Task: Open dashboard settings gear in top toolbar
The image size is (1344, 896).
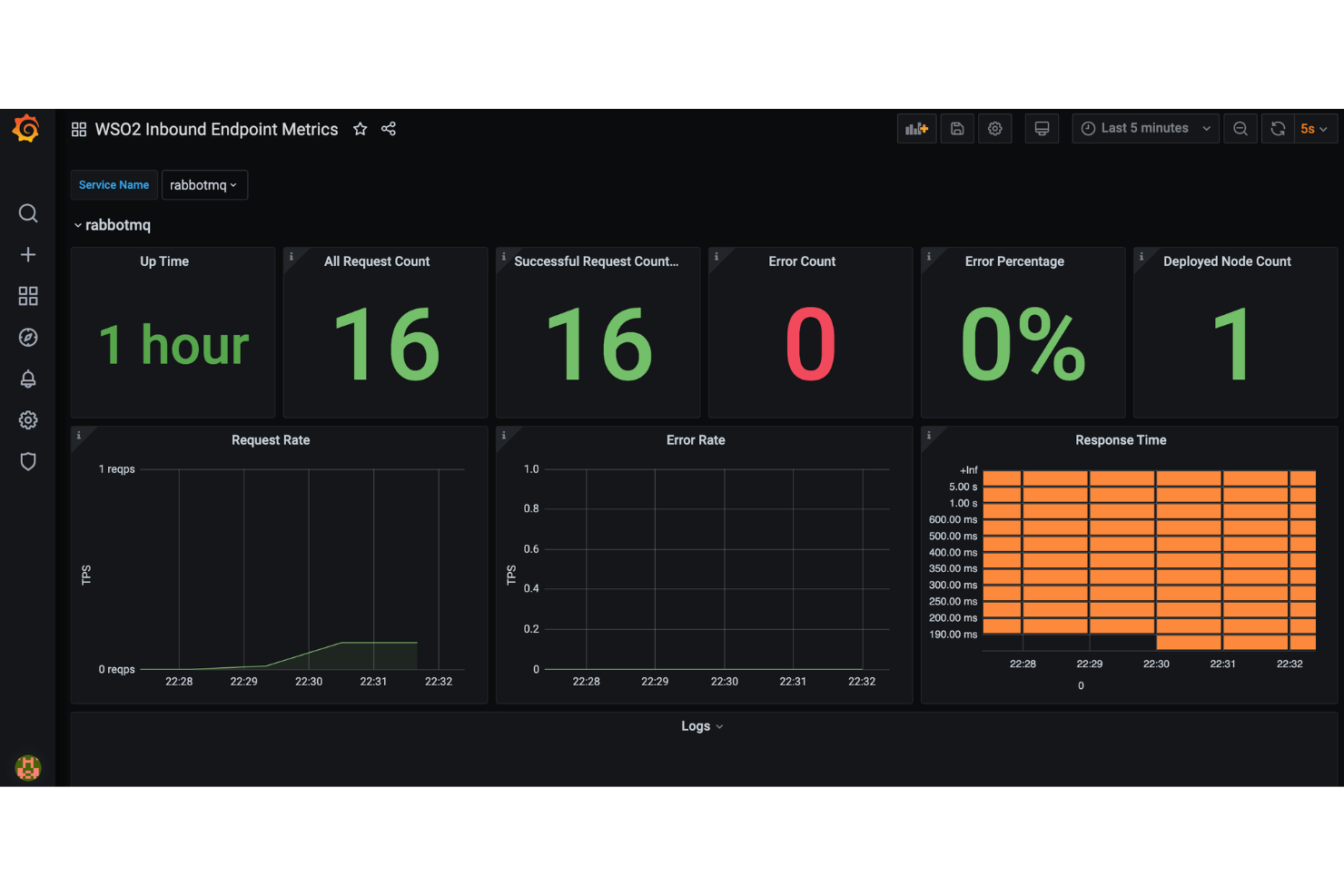Action: click(994, 128)
